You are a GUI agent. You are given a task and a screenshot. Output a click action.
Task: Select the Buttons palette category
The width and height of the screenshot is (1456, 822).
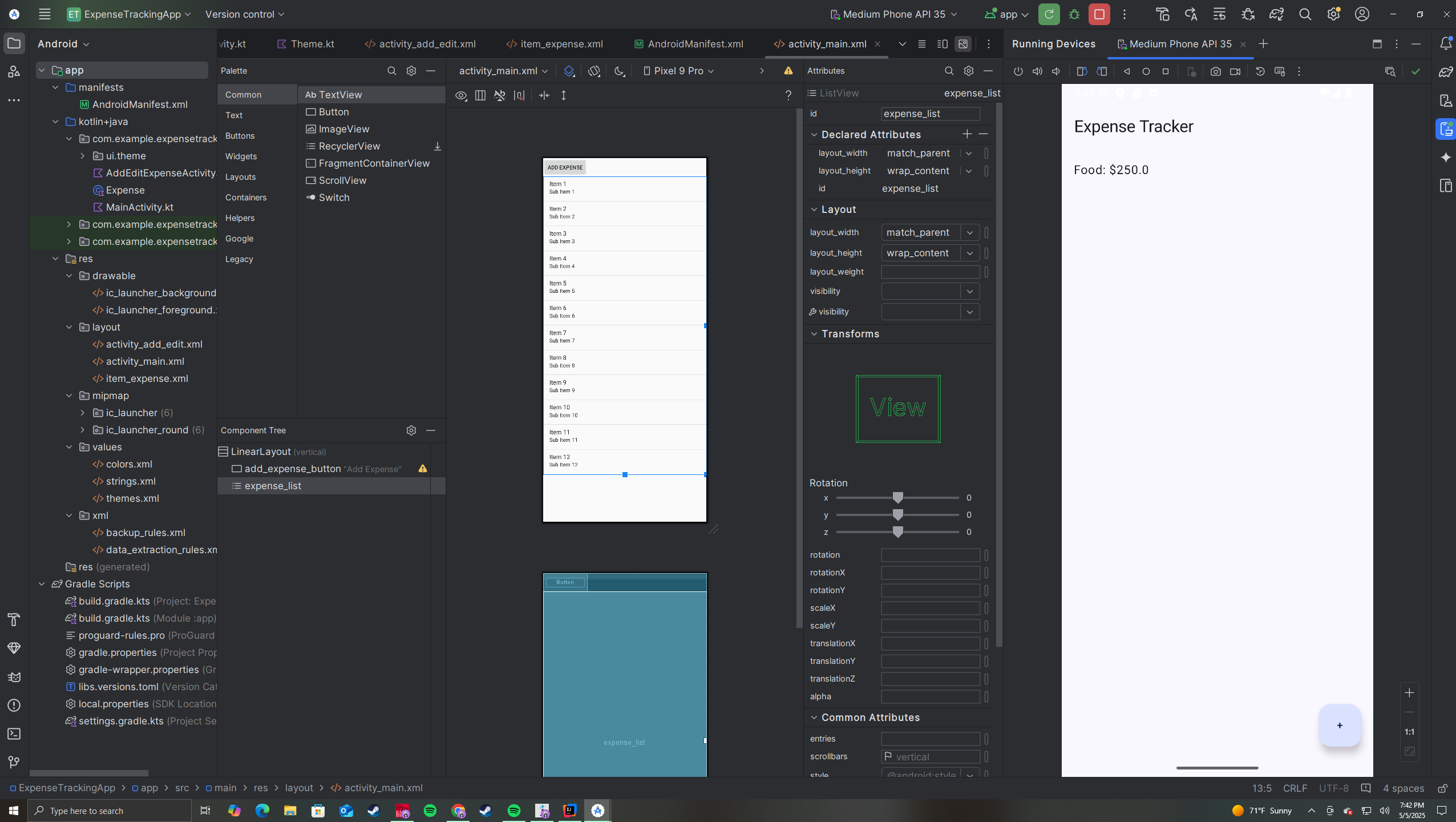coord(240,136)
